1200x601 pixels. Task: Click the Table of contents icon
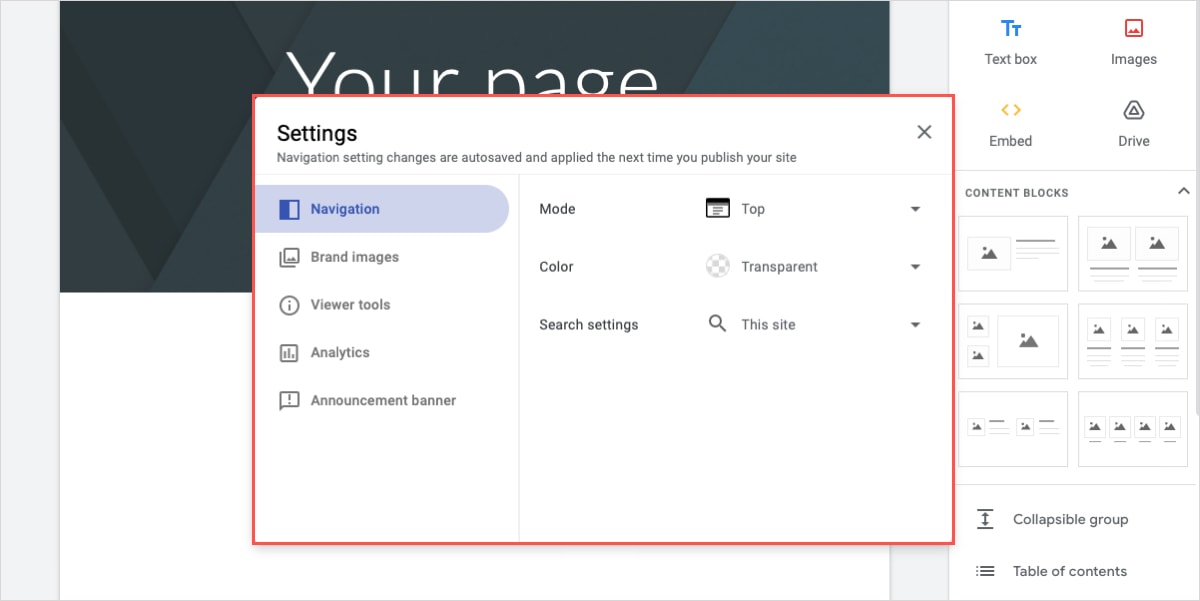985,571
